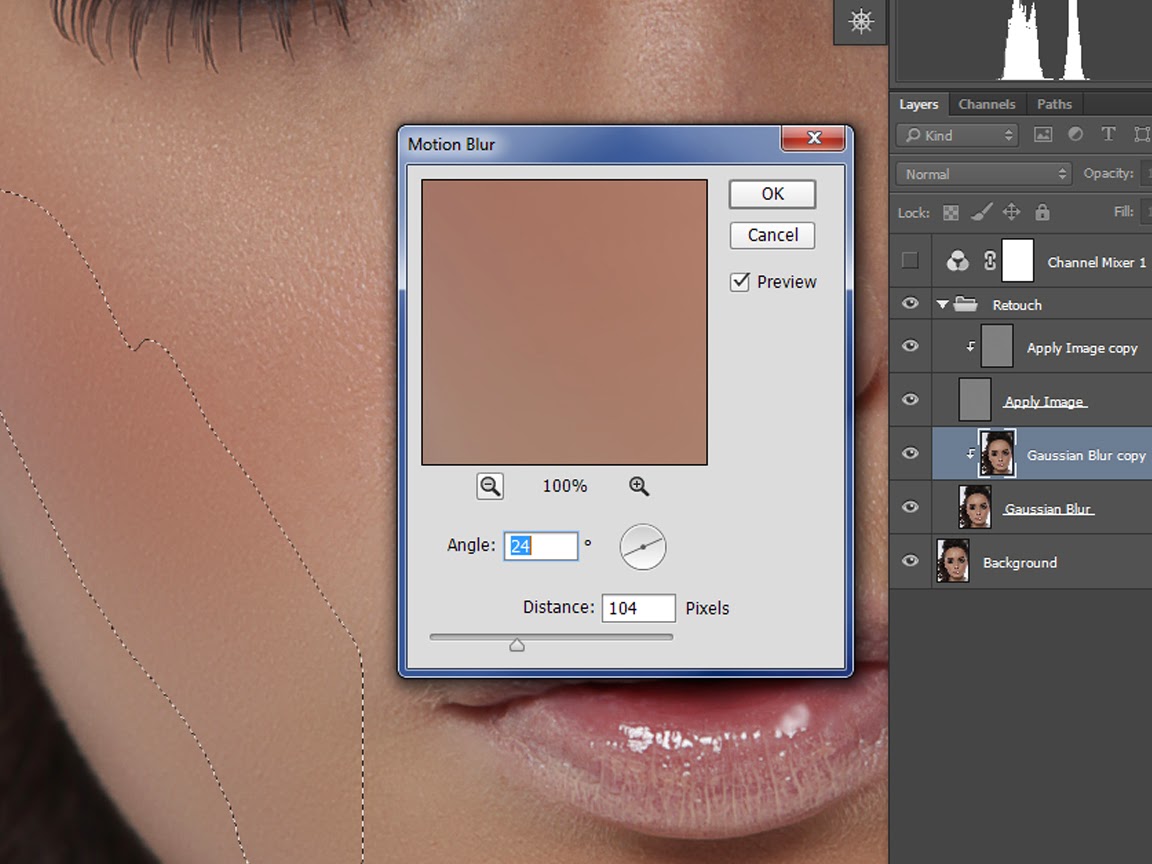Click the Distance slider handle
Image resolution: width=1152 pixels, height=864 pixels.
click(516, 645)
